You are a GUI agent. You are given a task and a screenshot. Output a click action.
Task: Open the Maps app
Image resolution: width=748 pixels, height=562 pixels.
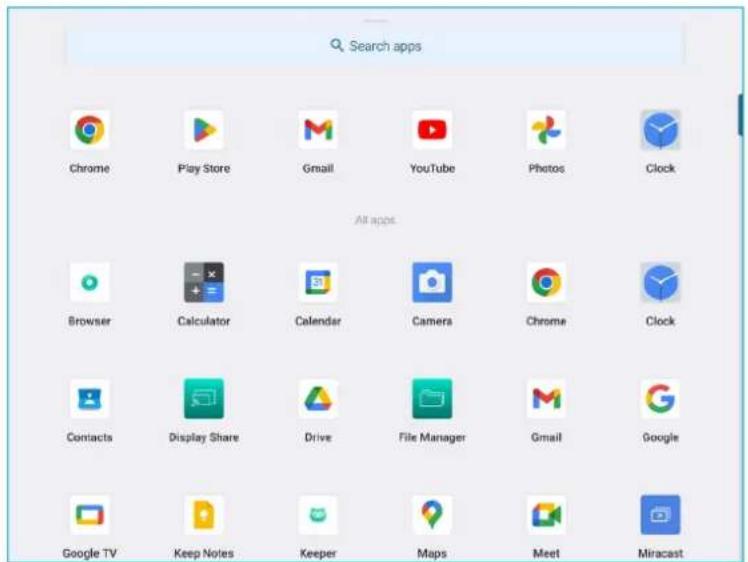(x=432, y=515)
